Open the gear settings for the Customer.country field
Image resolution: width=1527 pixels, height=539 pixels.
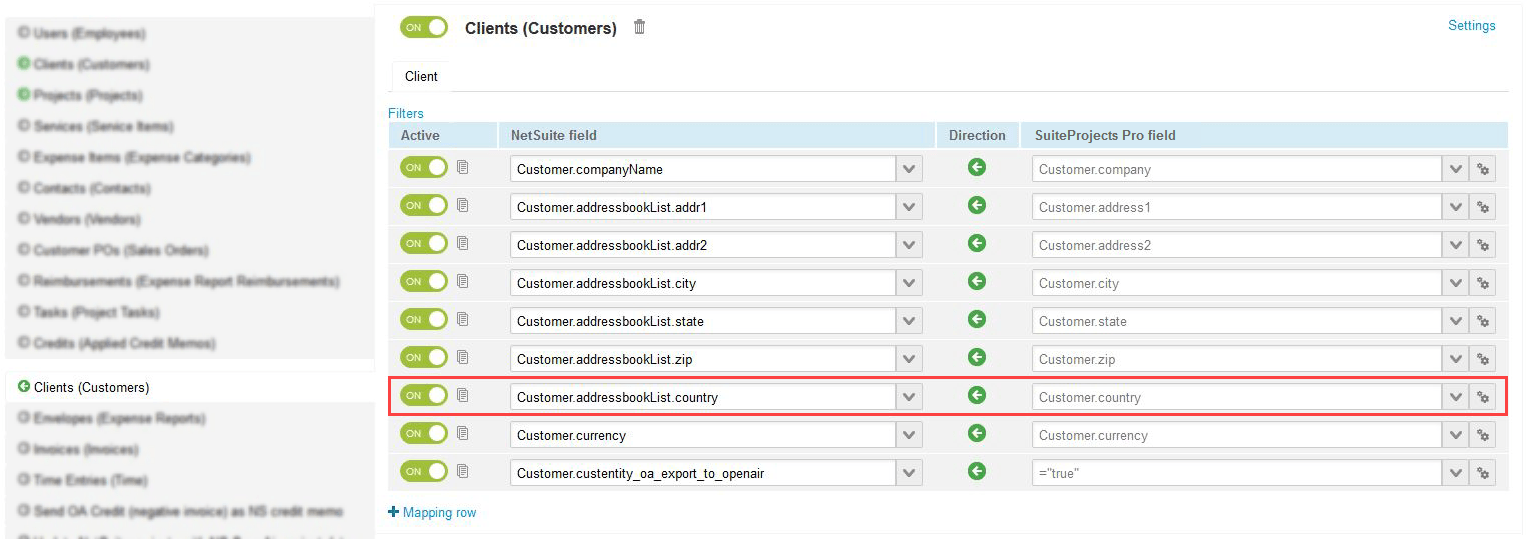(x=1483, y=397)
